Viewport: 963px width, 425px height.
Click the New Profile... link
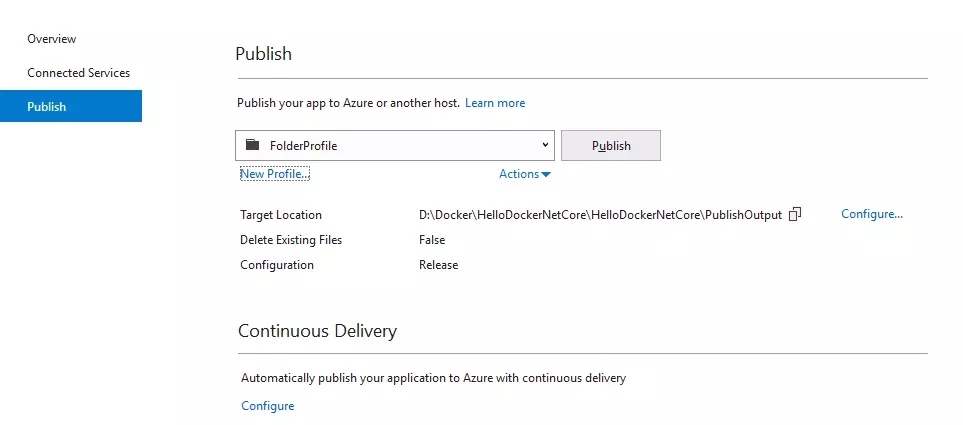(x=275, y=174)
